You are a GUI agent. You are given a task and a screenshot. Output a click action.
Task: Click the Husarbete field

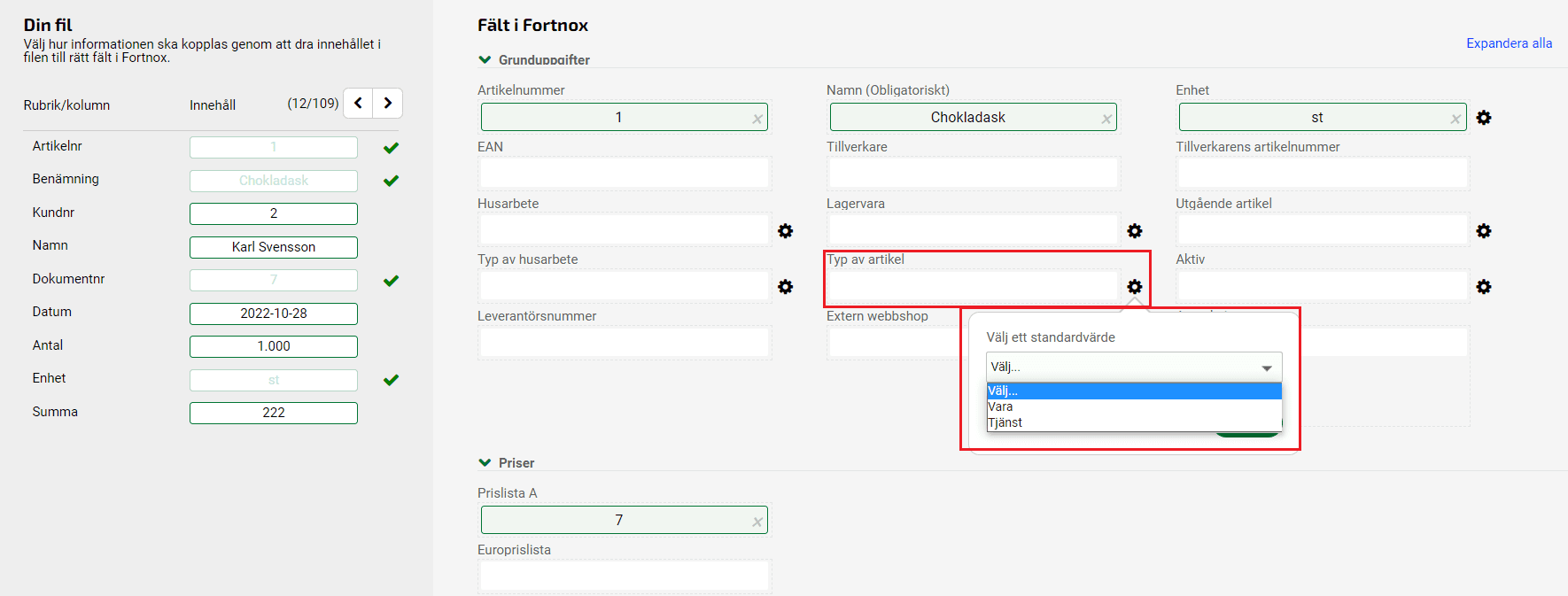coord(625,230)
